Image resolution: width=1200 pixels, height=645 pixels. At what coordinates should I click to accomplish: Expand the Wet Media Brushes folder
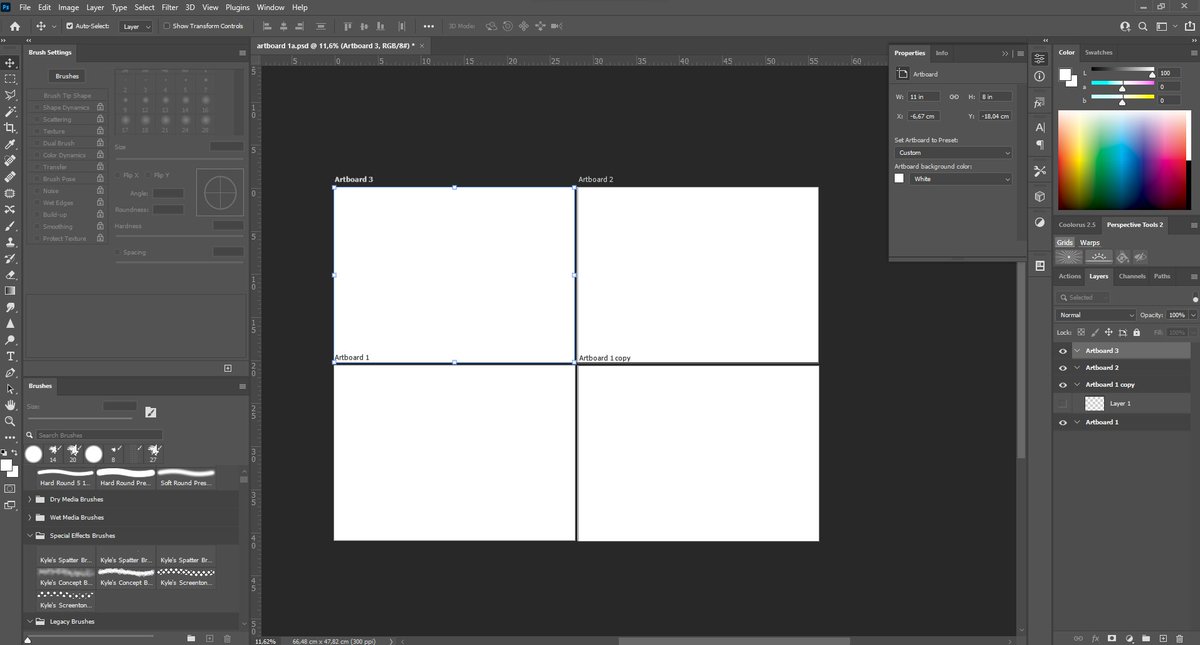(x=28, y=518)
